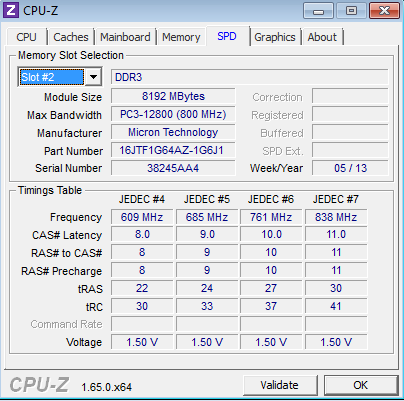Click the Module Size label
The image size is (404, 401).
click(x=73, y=97)
